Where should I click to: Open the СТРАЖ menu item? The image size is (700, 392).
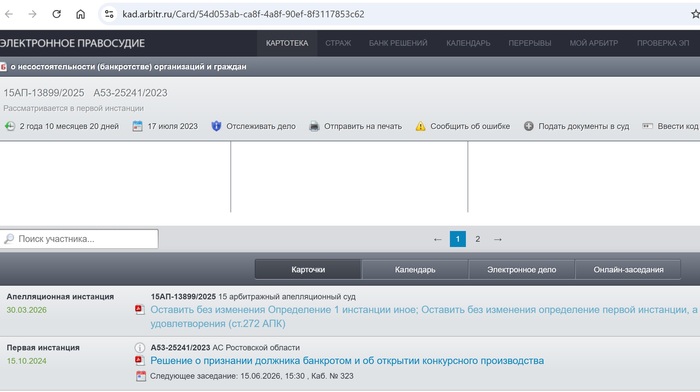click(x=338, y=43)
